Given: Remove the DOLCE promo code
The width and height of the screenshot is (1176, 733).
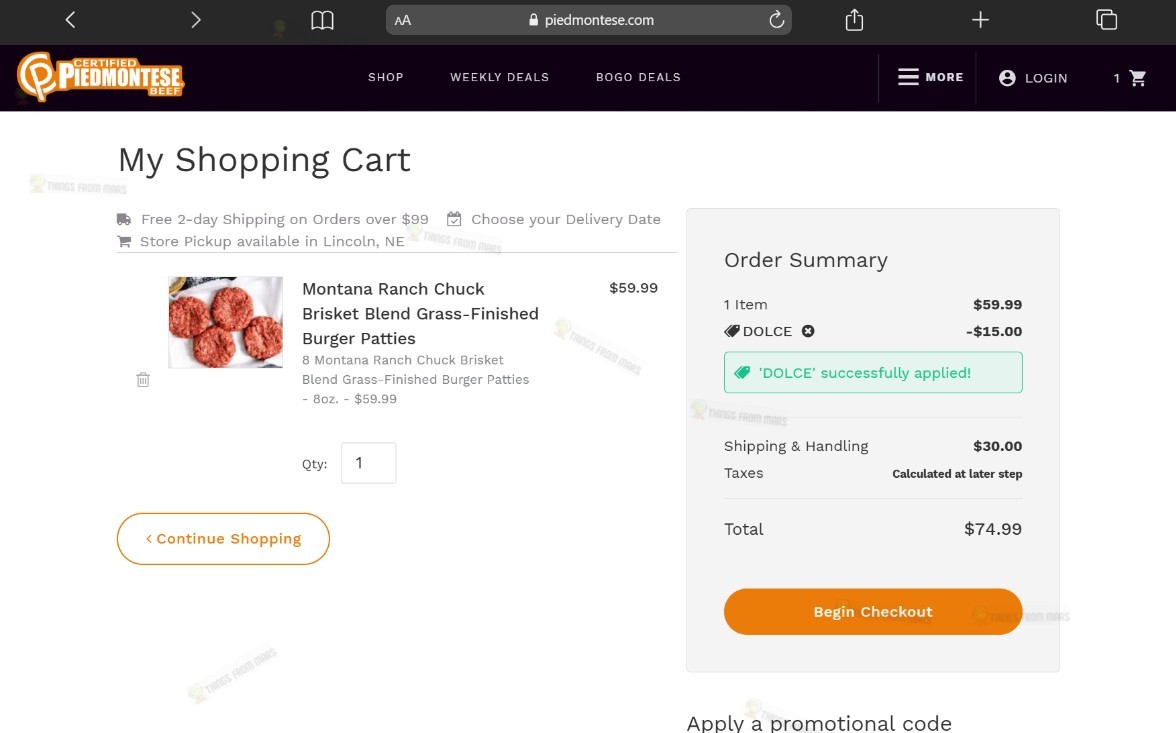Looking at the screenshot, I should coord(808,331).
